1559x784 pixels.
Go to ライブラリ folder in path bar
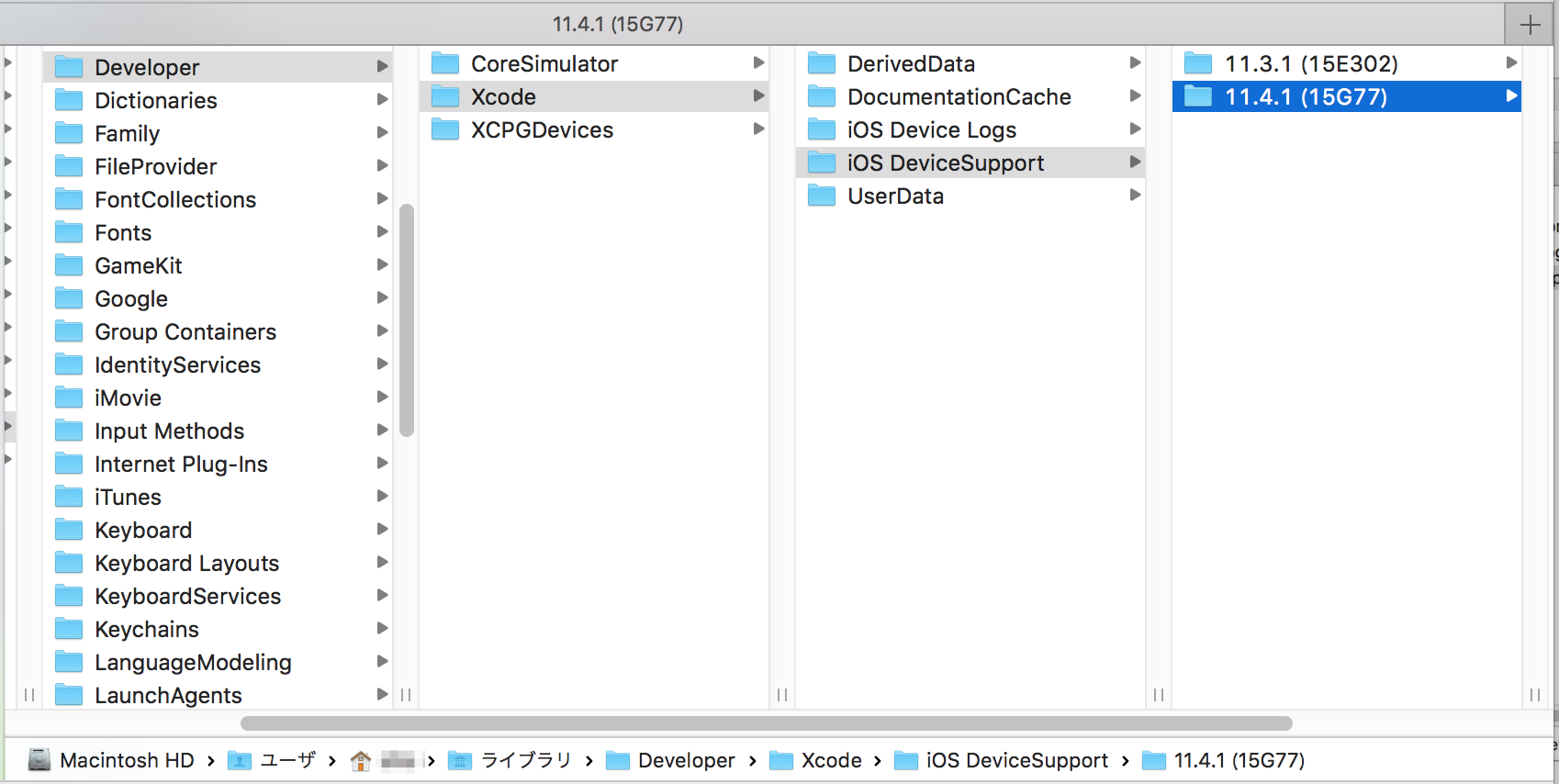point(526,760)
